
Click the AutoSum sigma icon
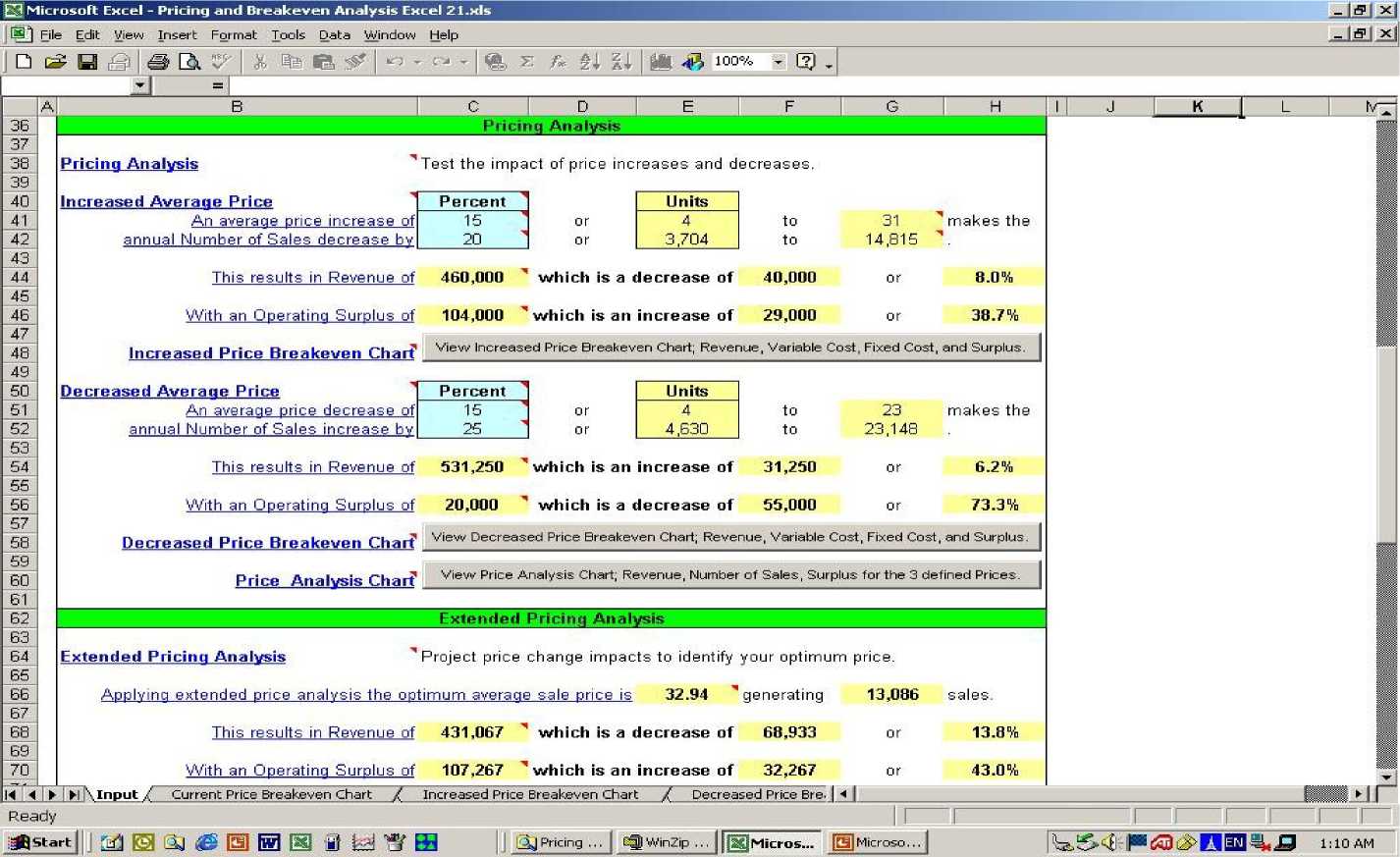[x=527, y=62]
